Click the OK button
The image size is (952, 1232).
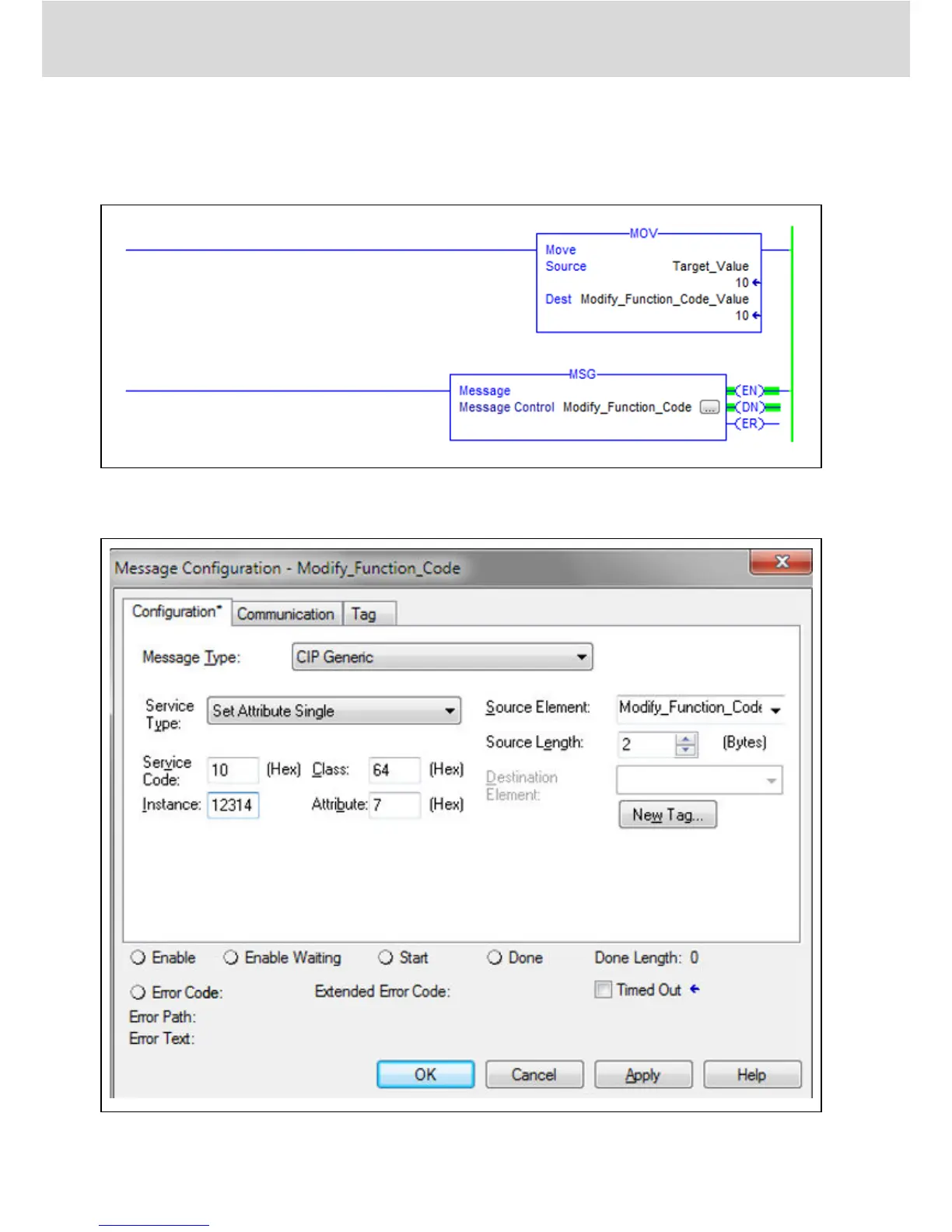click(x=425, y=1074)
